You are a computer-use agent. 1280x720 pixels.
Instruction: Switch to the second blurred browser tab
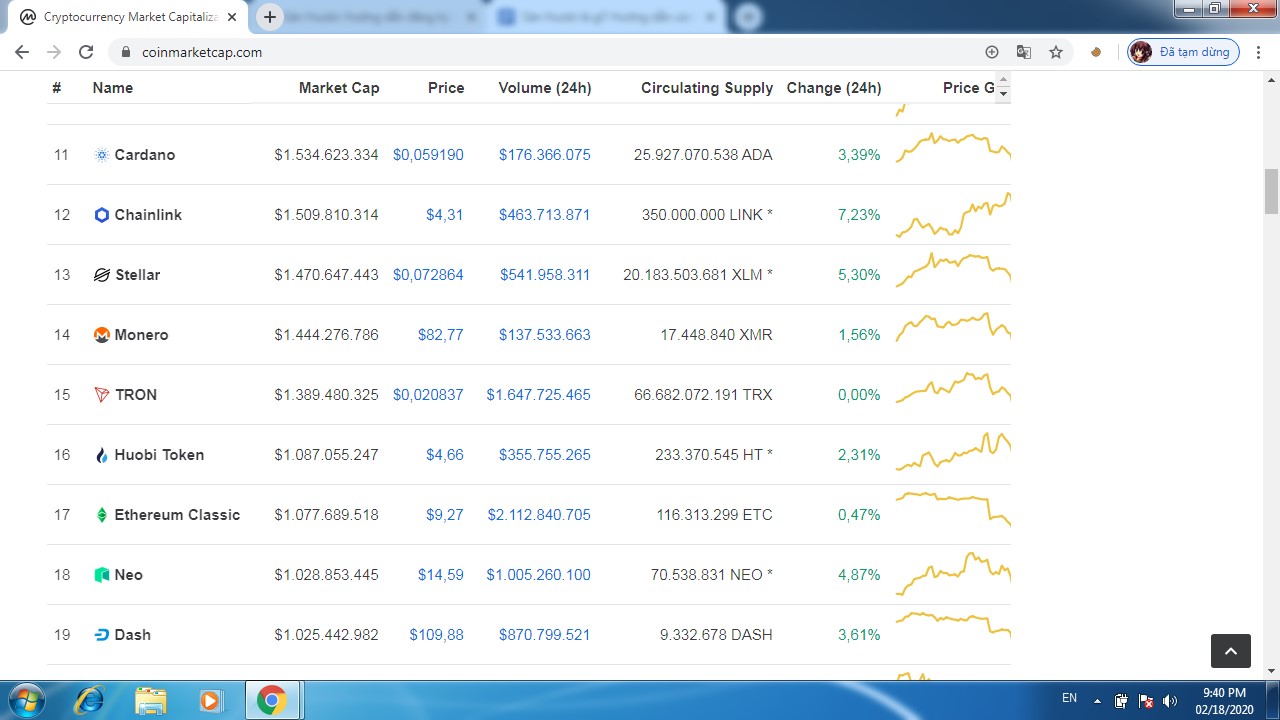coord(372,17)
